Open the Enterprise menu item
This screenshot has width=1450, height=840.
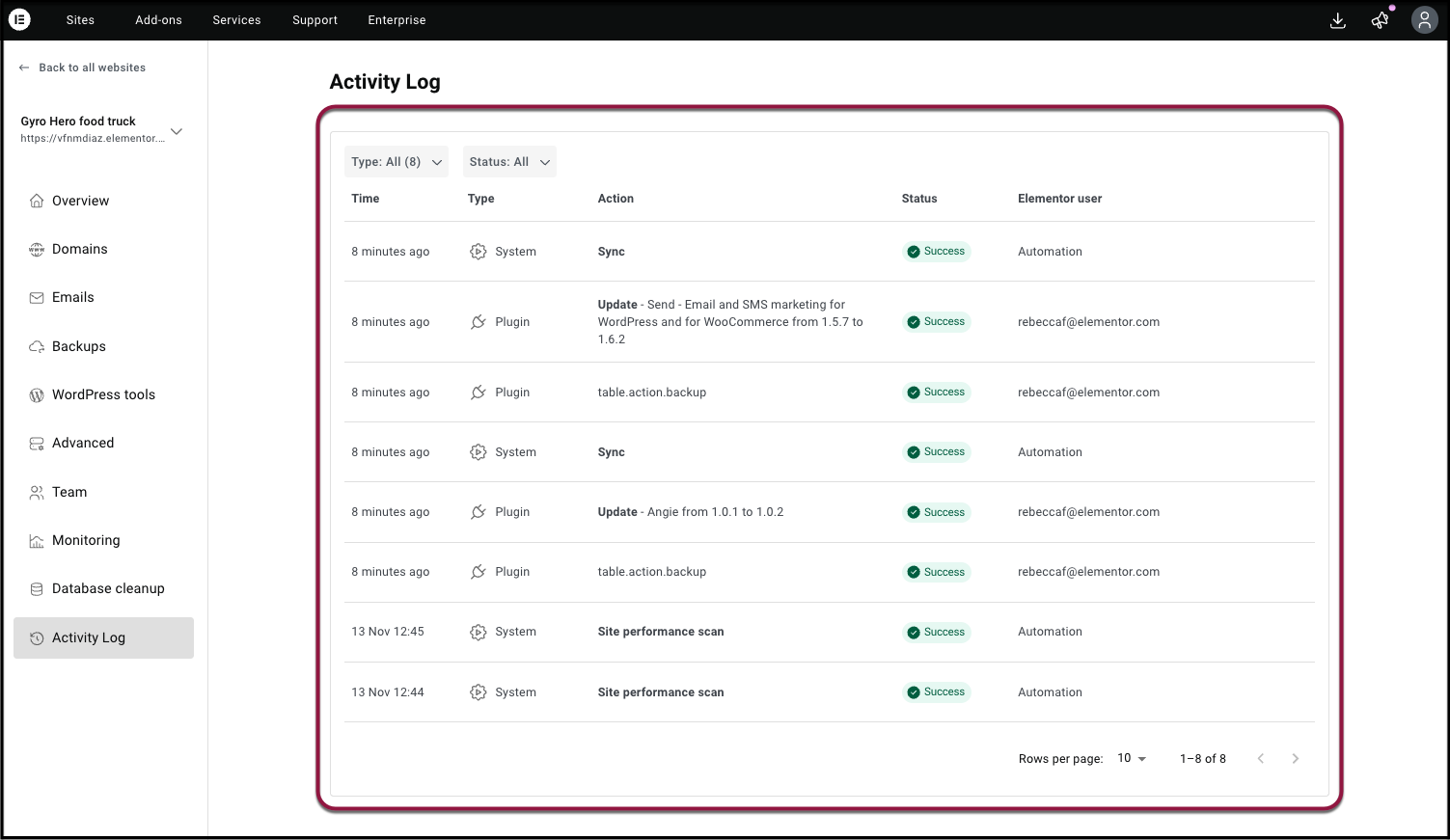coord(397,20)
